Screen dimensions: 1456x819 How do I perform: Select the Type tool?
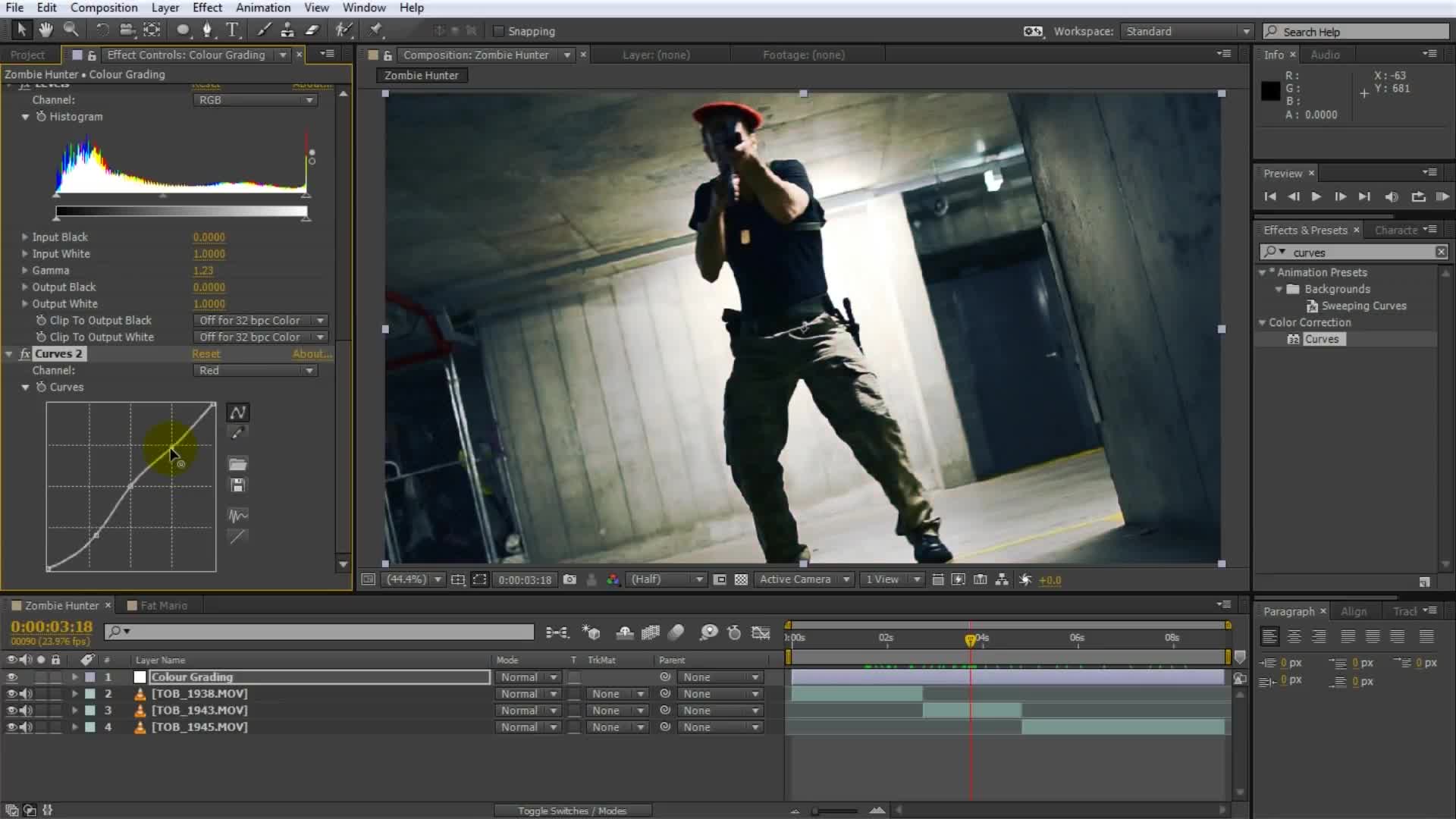pos(232,30)
